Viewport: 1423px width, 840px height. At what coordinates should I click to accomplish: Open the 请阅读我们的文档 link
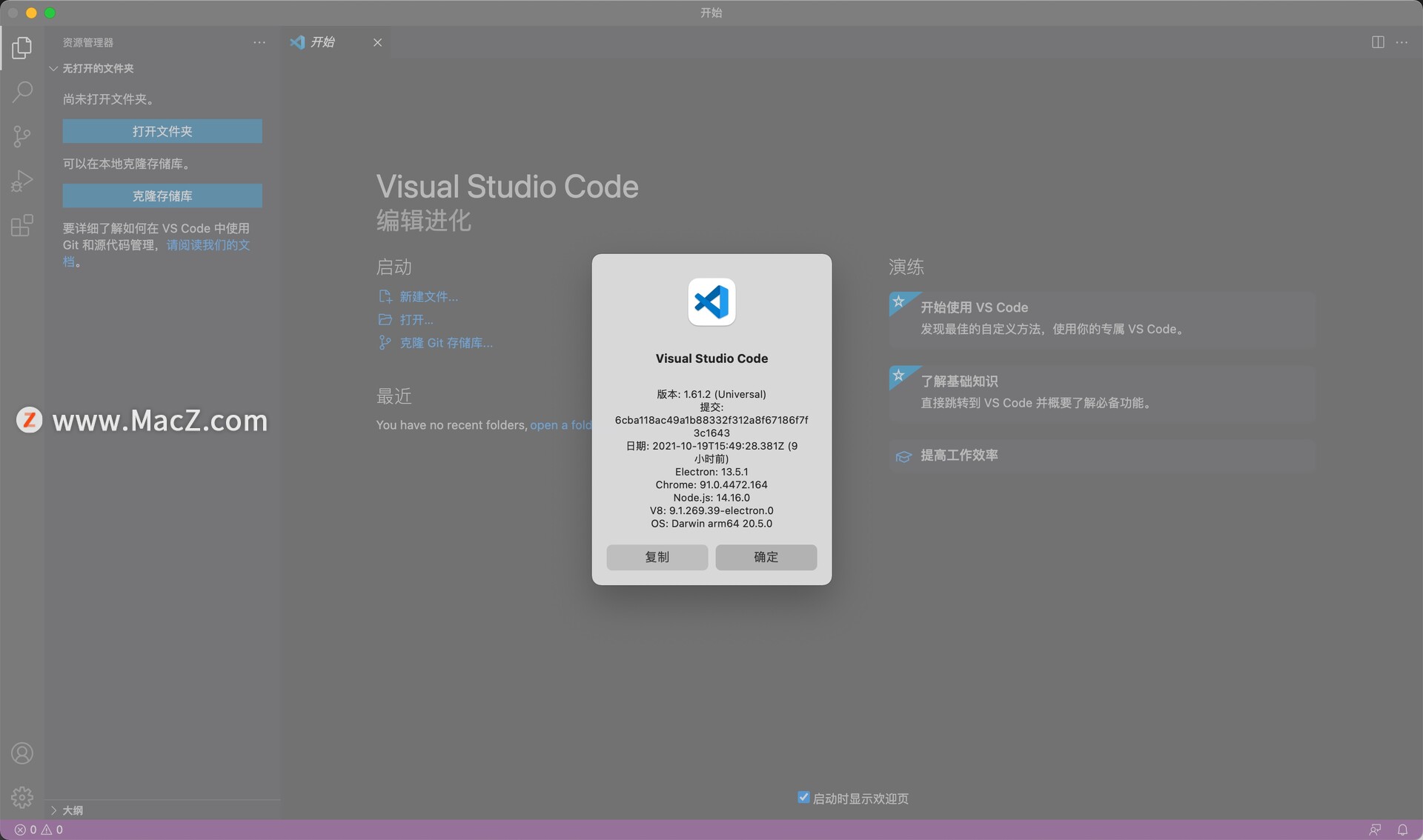(208, 245)
